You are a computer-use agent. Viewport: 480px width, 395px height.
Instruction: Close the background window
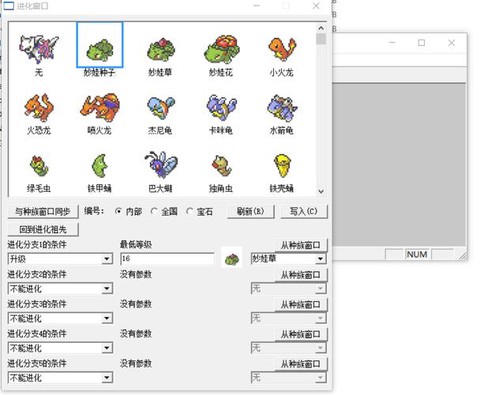[451, 43]
